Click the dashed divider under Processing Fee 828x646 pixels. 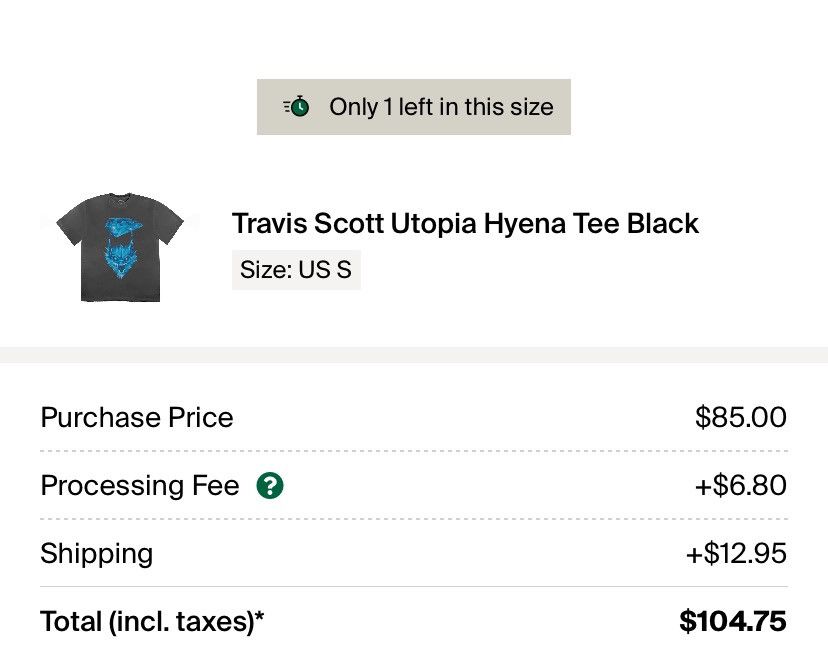tap(414, 519)
